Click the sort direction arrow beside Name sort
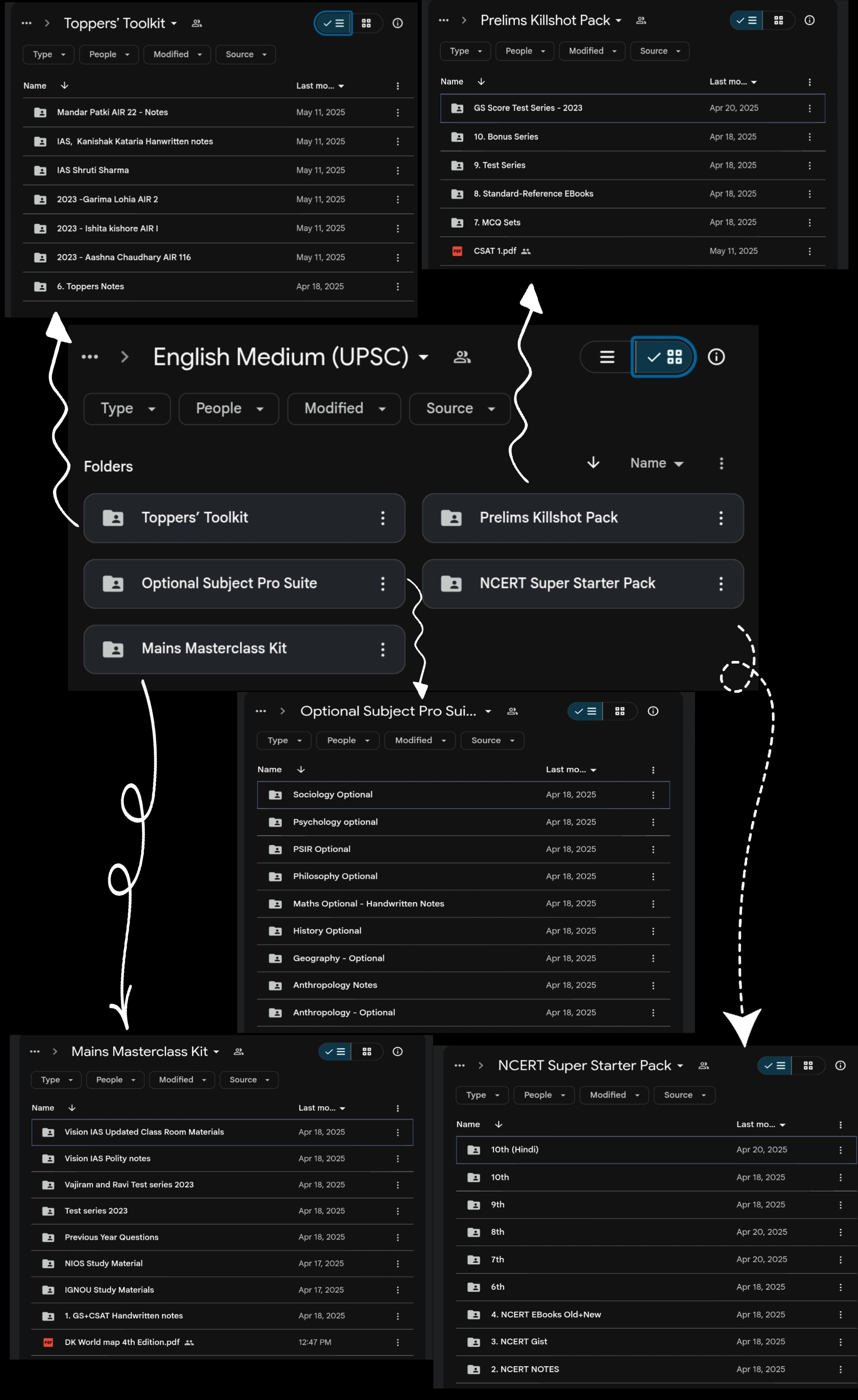 (593, 462)
